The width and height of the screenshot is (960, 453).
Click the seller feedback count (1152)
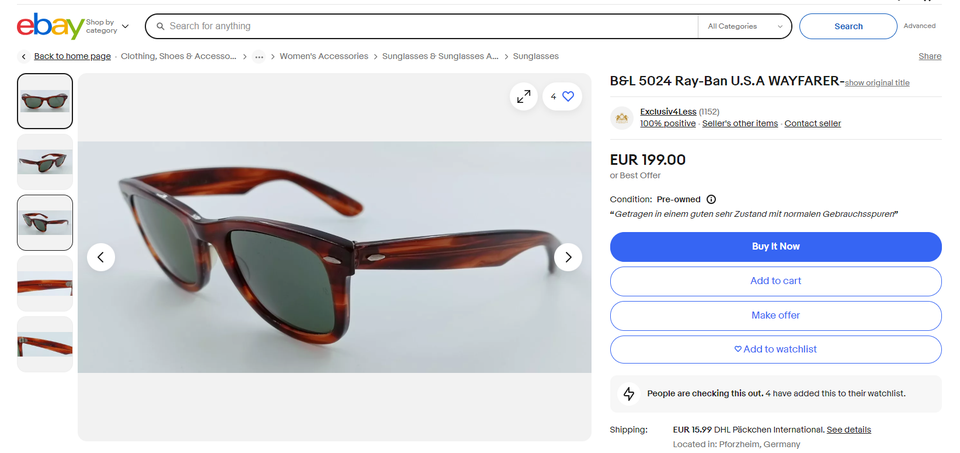click(709, 112)
